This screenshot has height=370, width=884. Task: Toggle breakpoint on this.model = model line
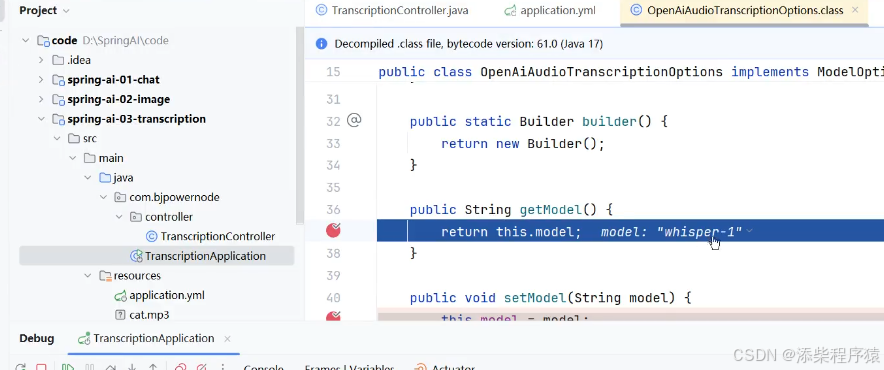point(333,317)
